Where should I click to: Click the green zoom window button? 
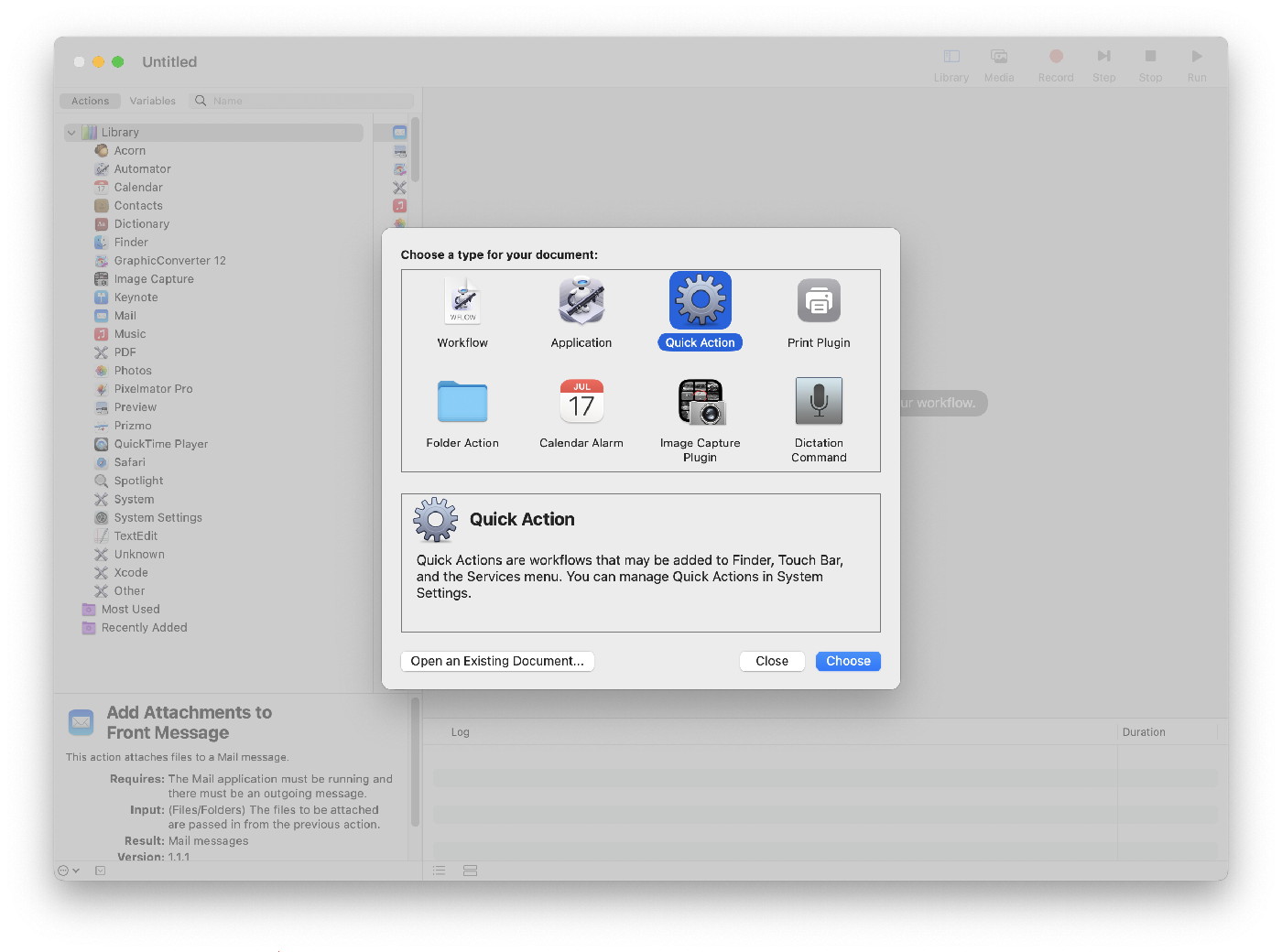click(118, 62)
